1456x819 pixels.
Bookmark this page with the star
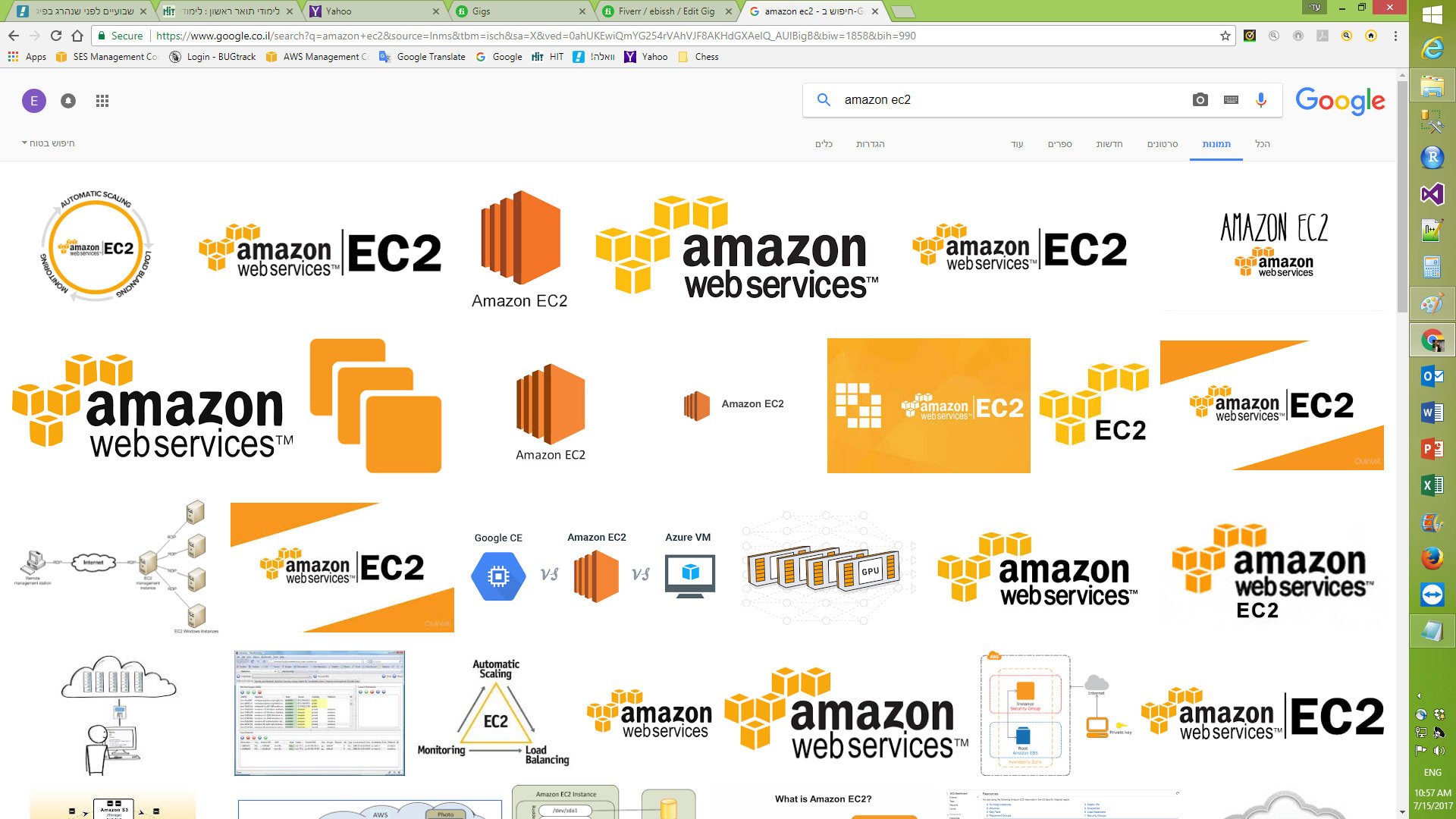1225,36
